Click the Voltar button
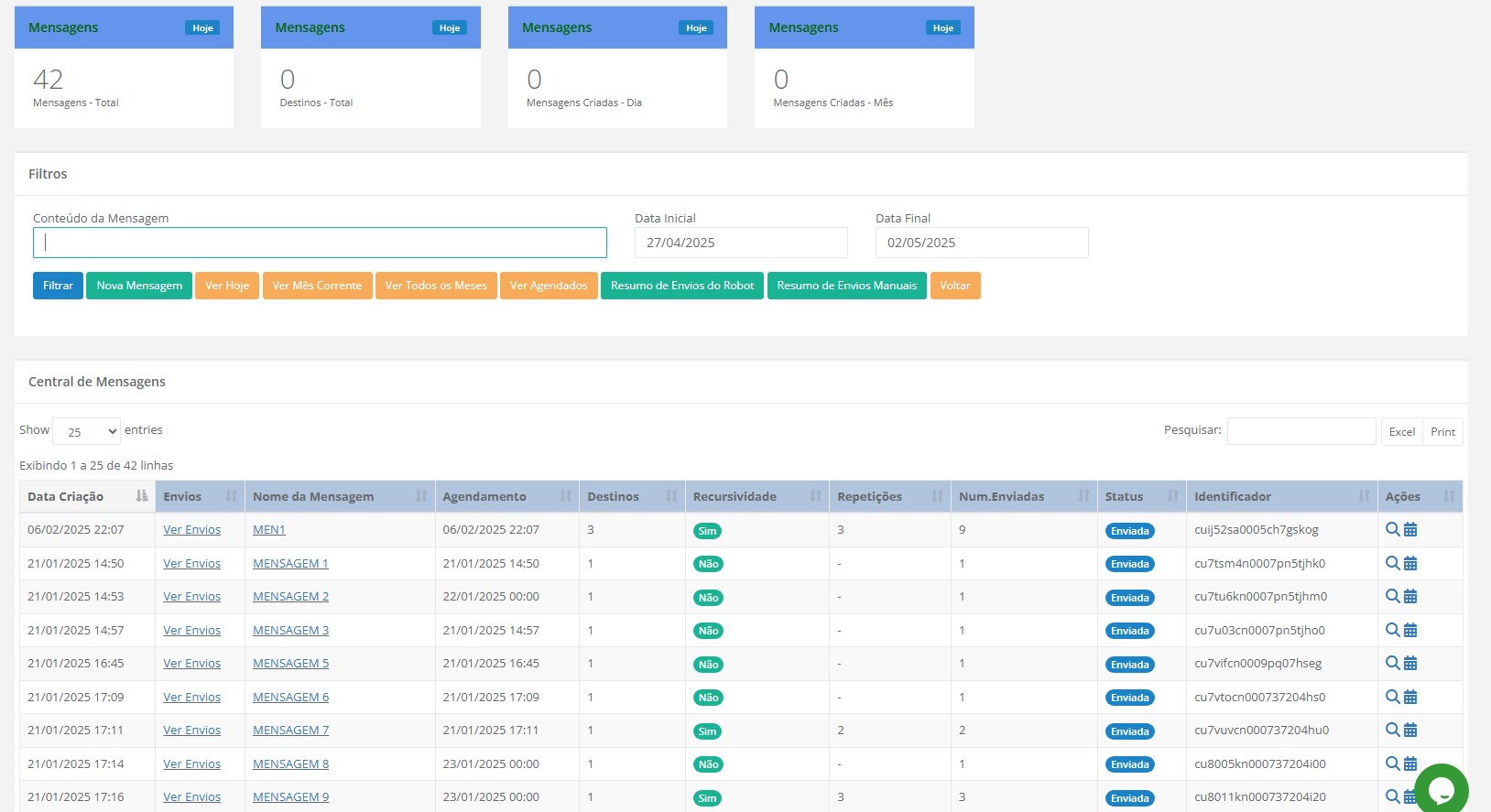The height and width of the screenshot is (812, 1491). [x=955, y=286]
